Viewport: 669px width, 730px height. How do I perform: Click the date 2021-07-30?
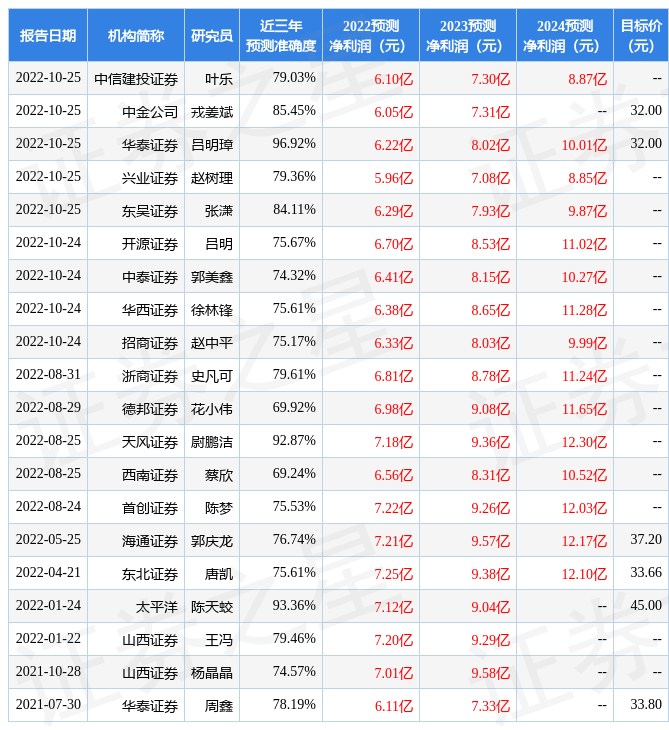click(48, 705)
